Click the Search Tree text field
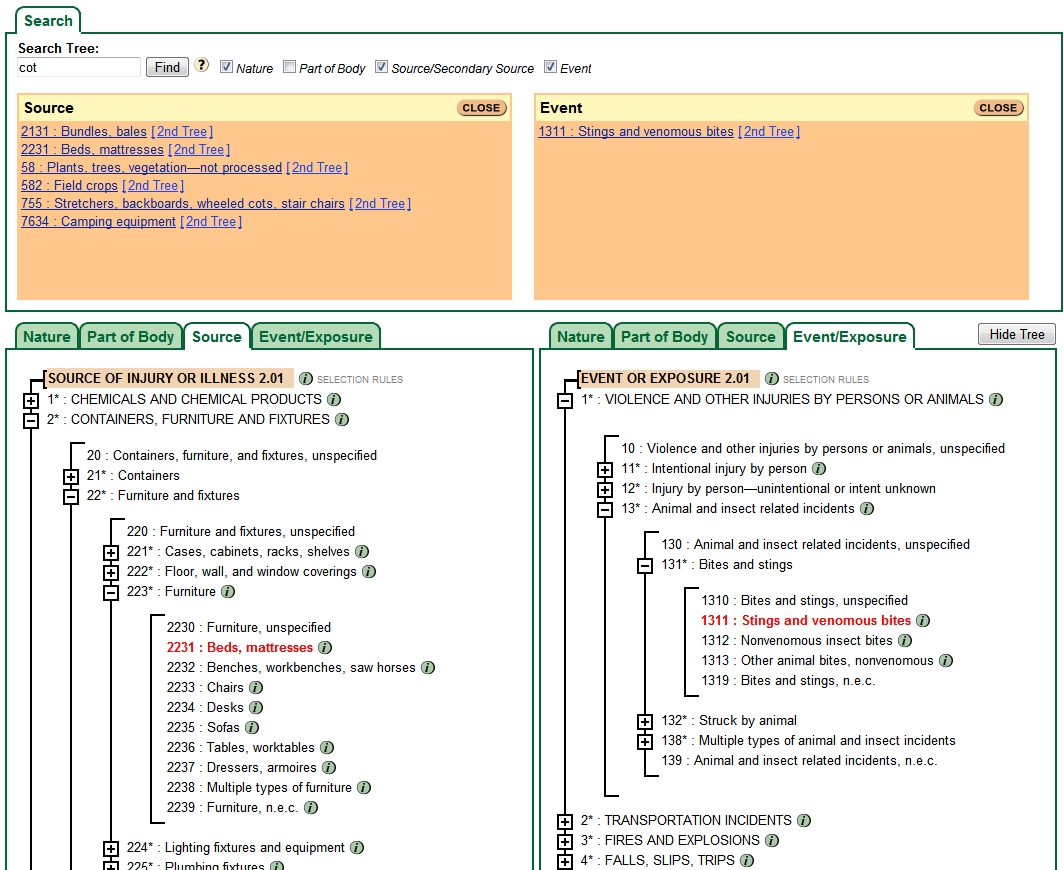Viewport: 1064px width, 870px height. tap(79, 67)
